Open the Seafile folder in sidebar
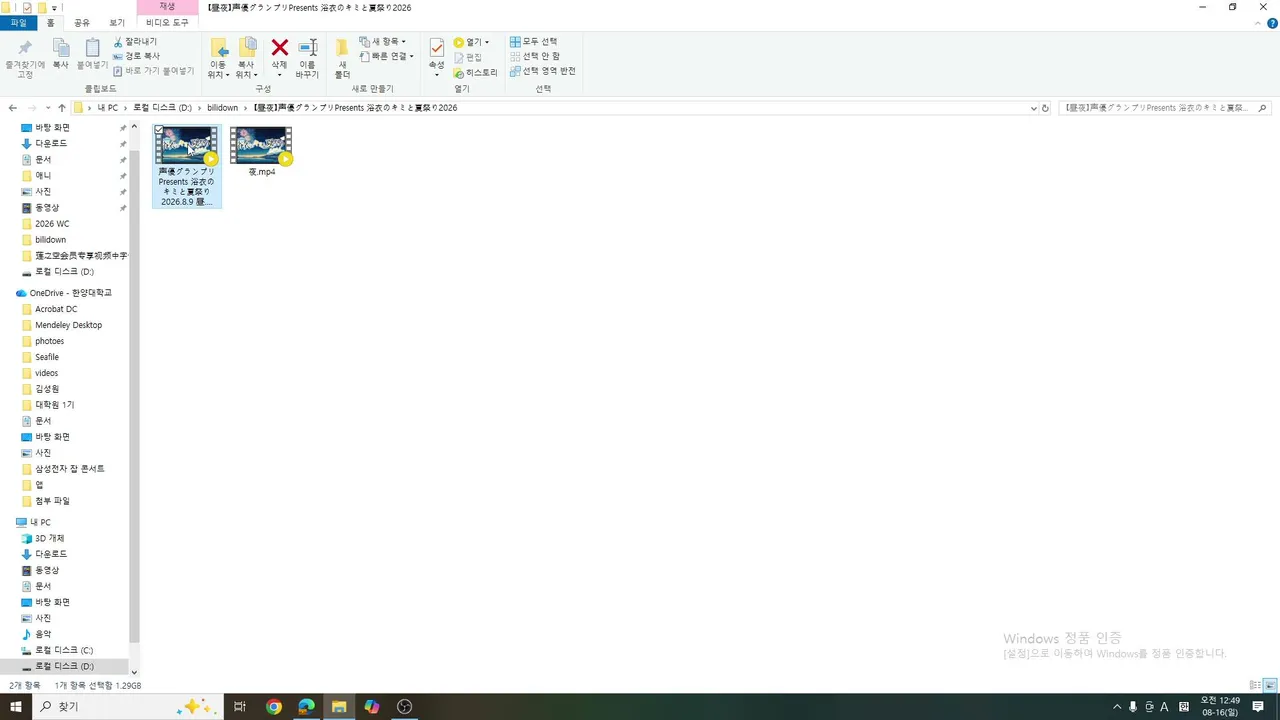1280x720 pixels. tap(47, 357)
